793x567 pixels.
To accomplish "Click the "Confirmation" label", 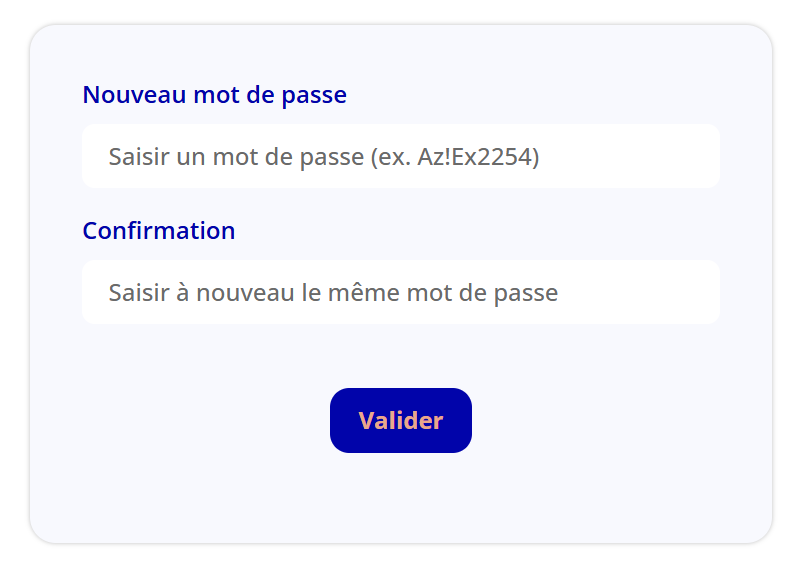I will coord(158,231).
